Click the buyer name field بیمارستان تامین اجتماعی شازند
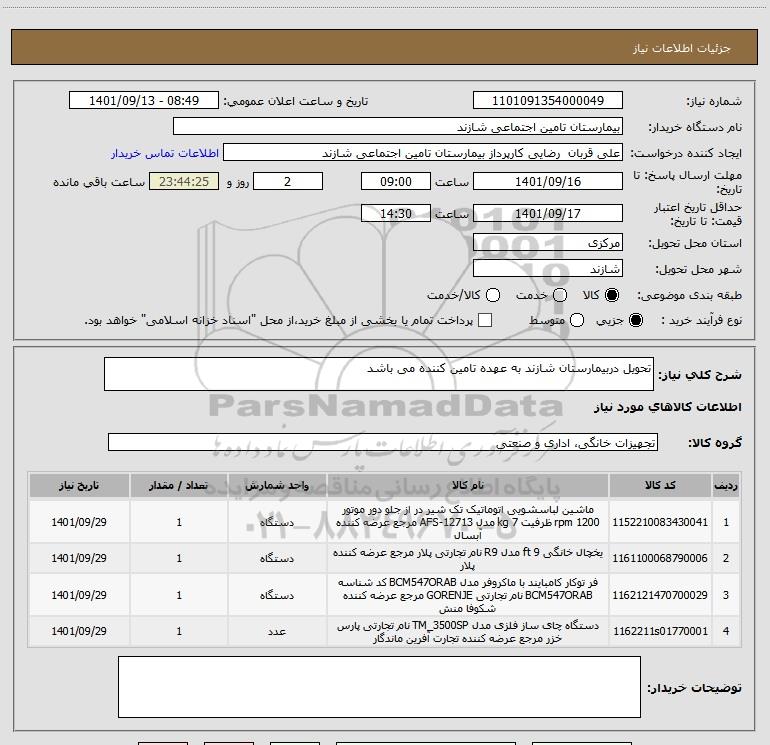Screen dimensions: 770x745 [x=398, y=127]
